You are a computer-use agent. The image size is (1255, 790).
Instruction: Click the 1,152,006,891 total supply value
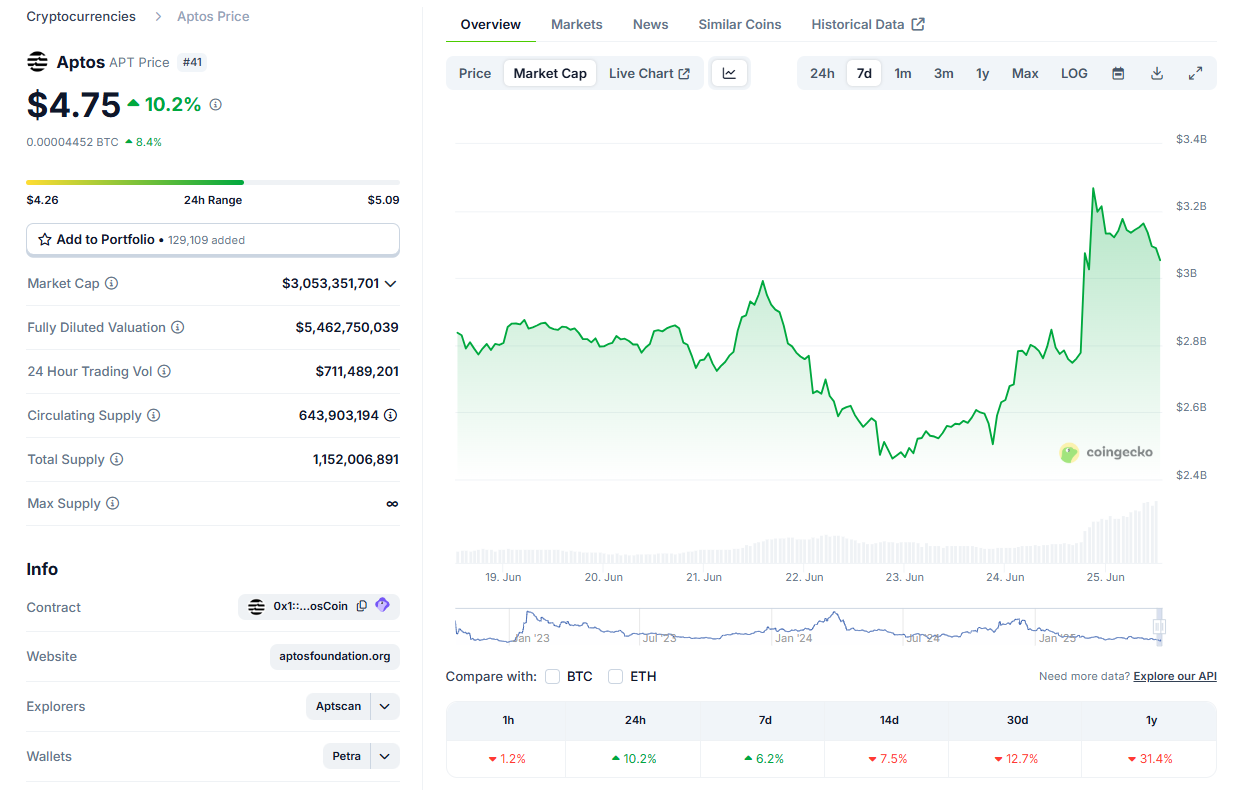pyautogui.click(x=356, y=460)
